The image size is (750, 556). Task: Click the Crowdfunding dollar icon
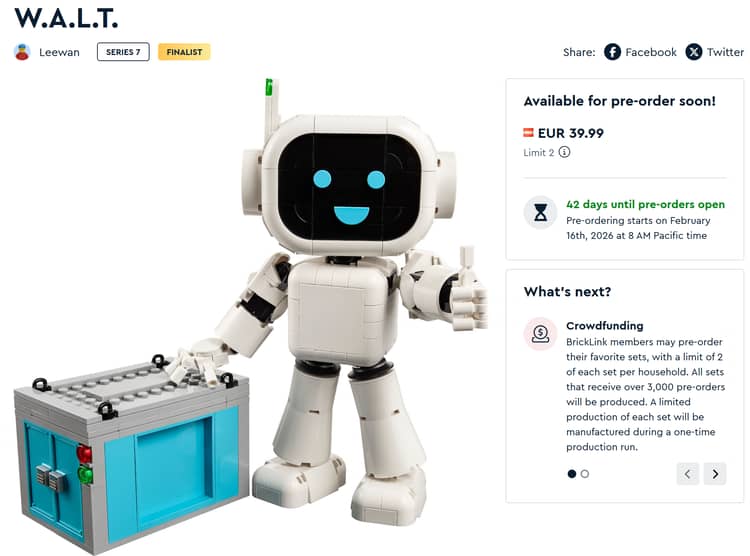click(x=540, y=334)
